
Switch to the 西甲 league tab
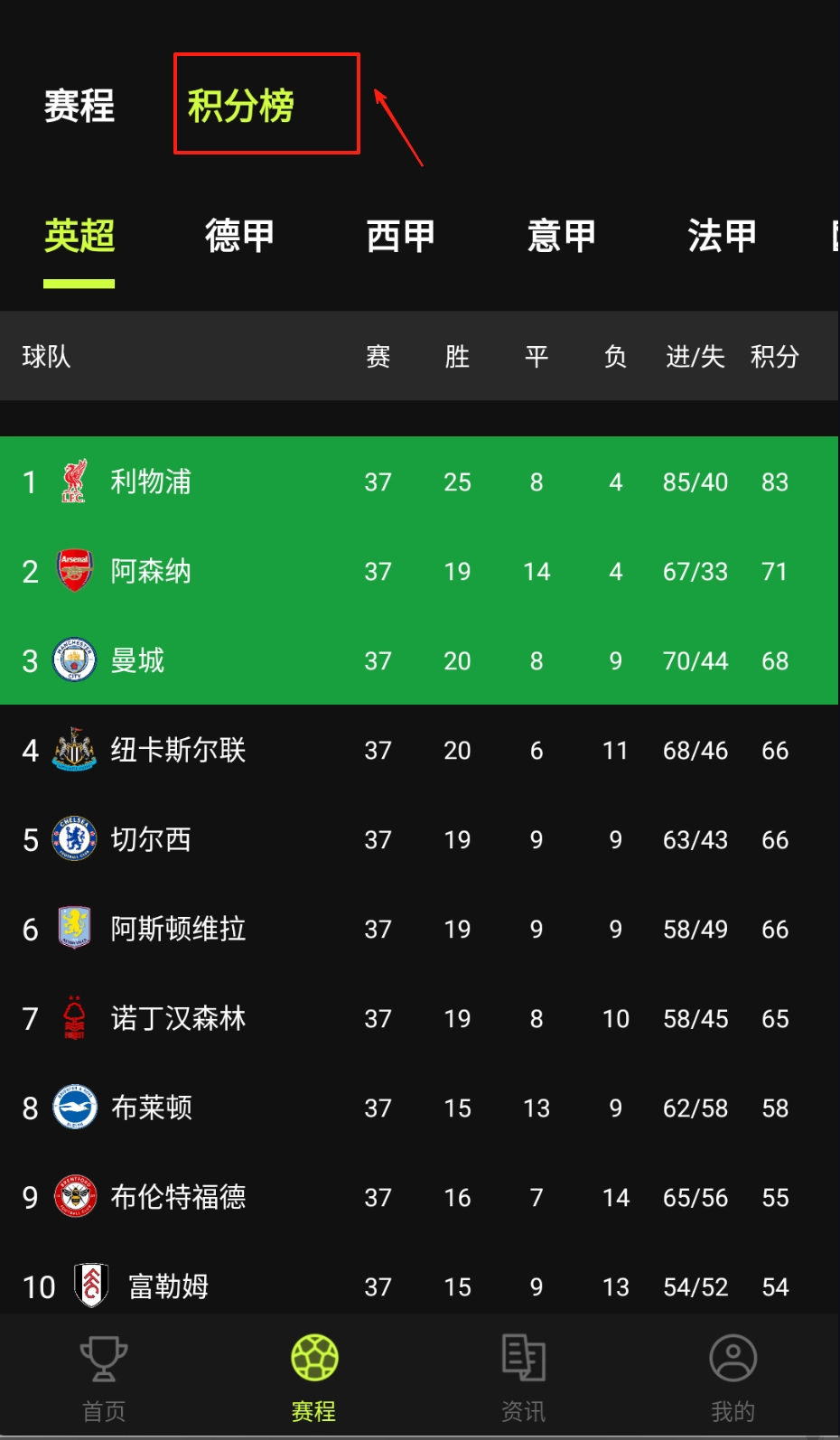click(400, 236)
